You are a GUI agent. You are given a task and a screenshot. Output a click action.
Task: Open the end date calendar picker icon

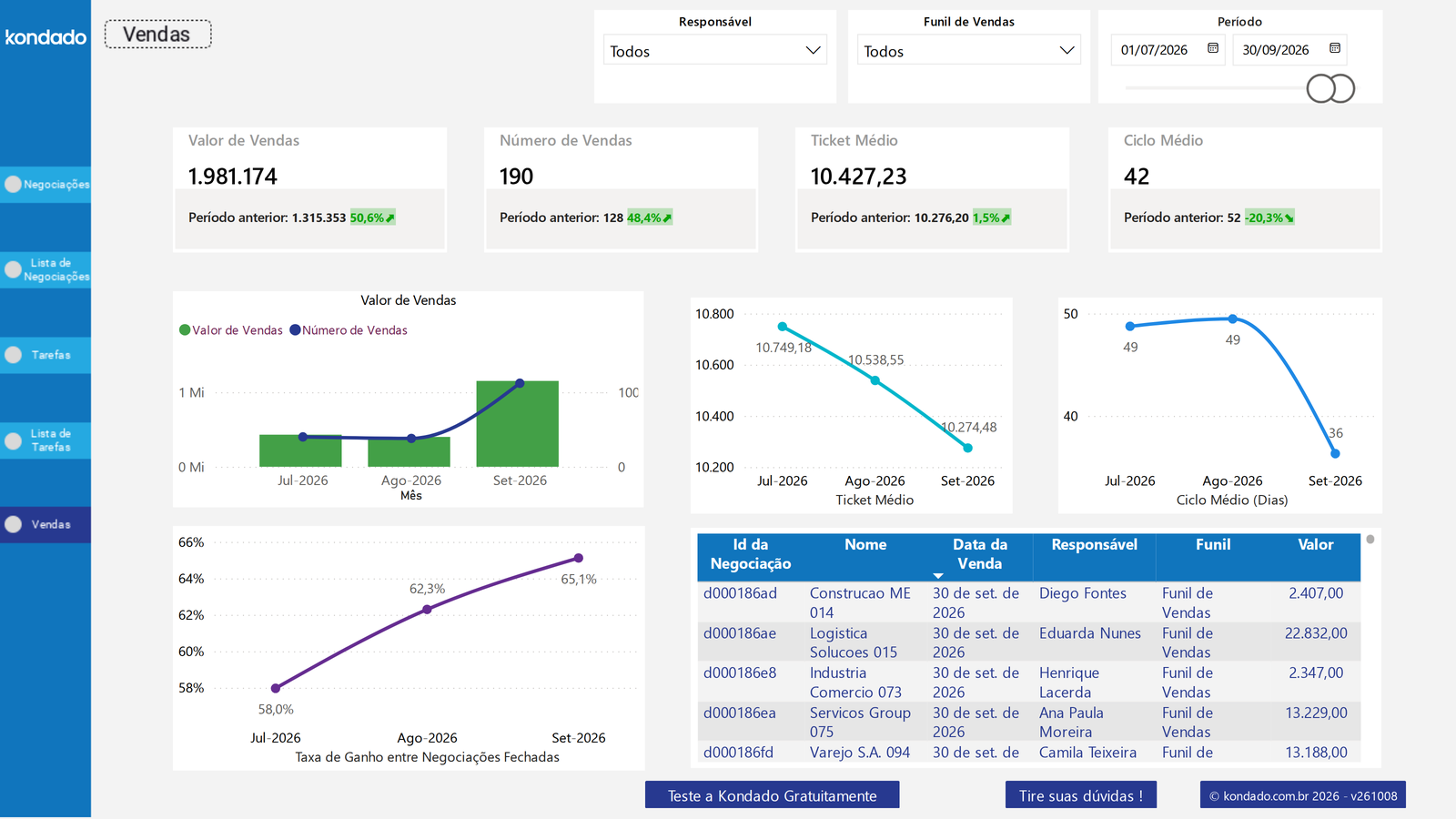coord(1335,48)
